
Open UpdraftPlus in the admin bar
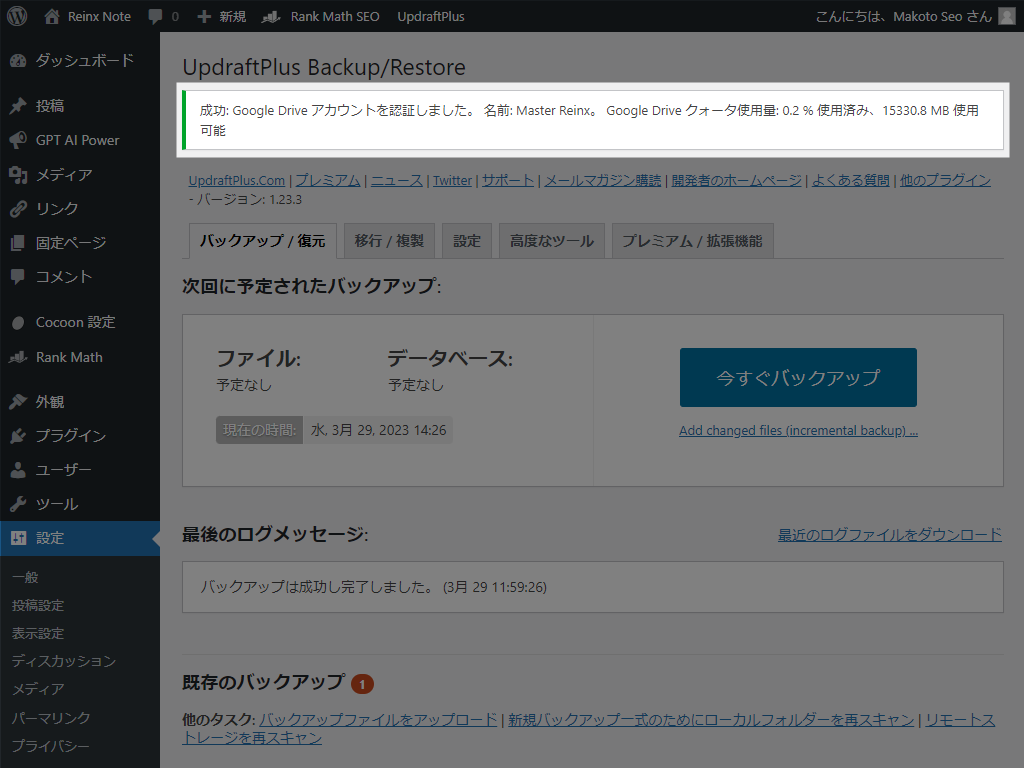[431, 16]
